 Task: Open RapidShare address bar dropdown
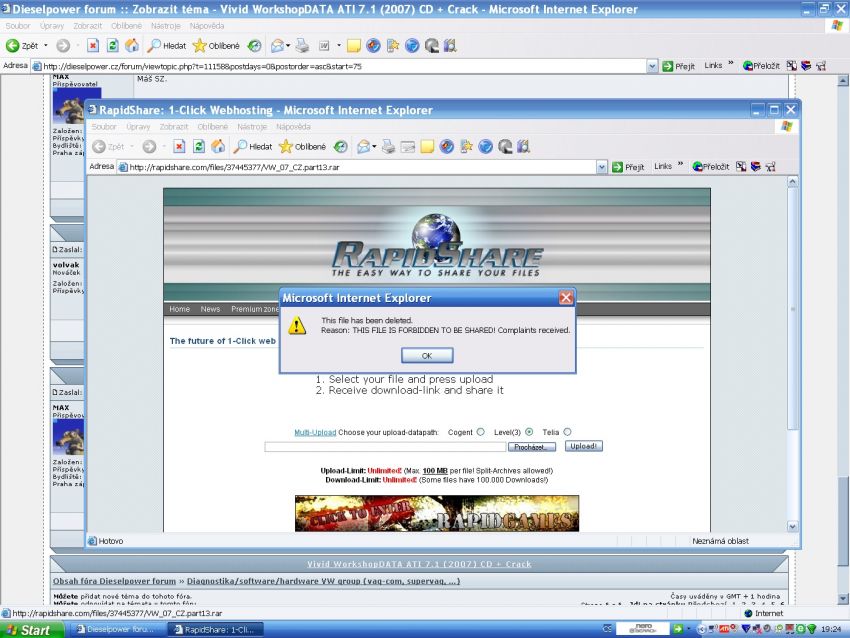[x=602, y=167]
